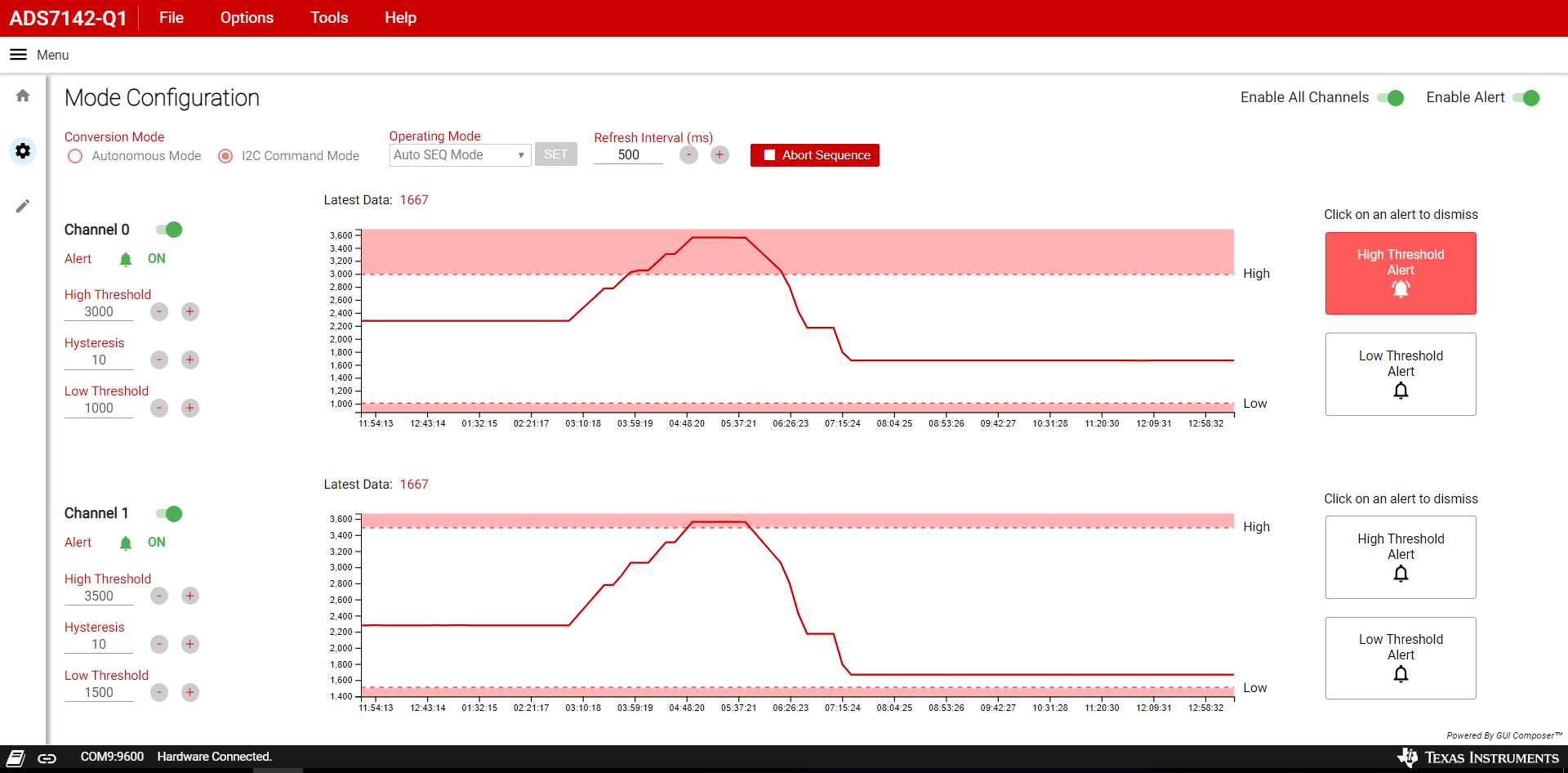Viewport: 1568px width, 773px height.
Task: Go to the Home page icon
Action: pyautogui.click(x=23, y=96)
